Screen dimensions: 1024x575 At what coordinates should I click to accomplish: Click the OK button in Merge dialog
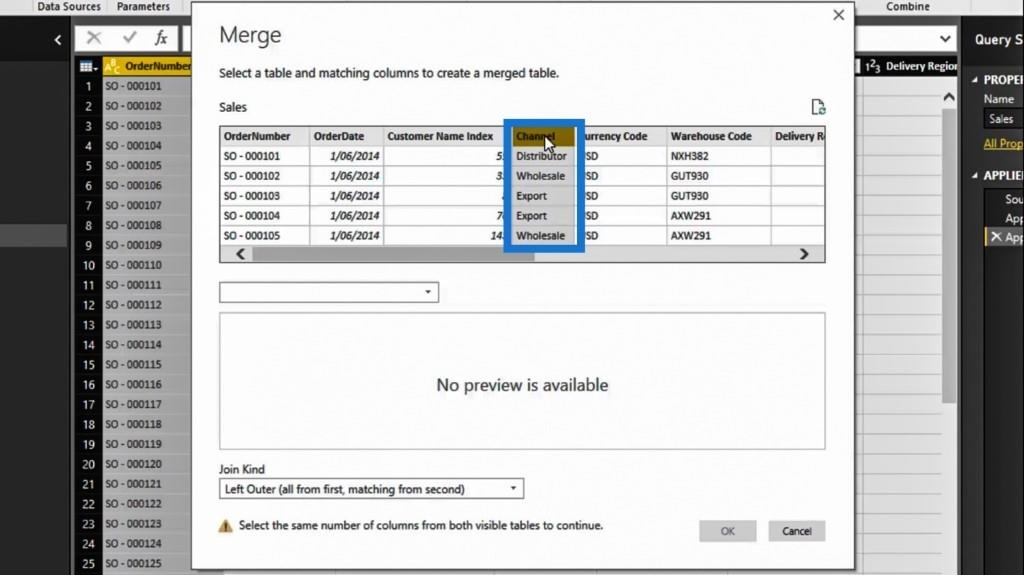point(728,531)
